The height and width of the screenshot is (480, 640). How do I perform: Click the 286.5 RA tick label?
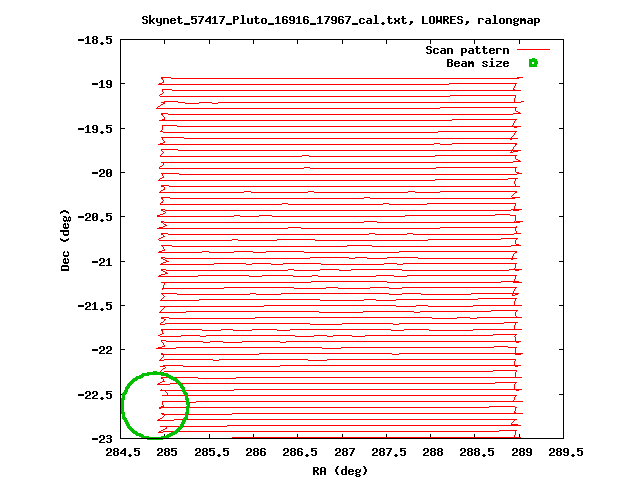coord(300,452)
